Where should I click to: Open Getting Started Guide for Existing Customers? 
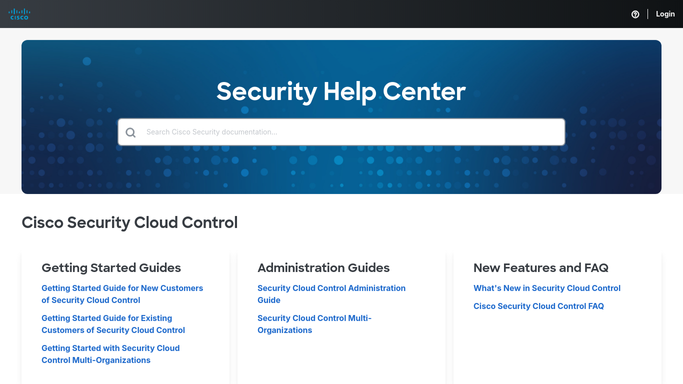(113, 324)
